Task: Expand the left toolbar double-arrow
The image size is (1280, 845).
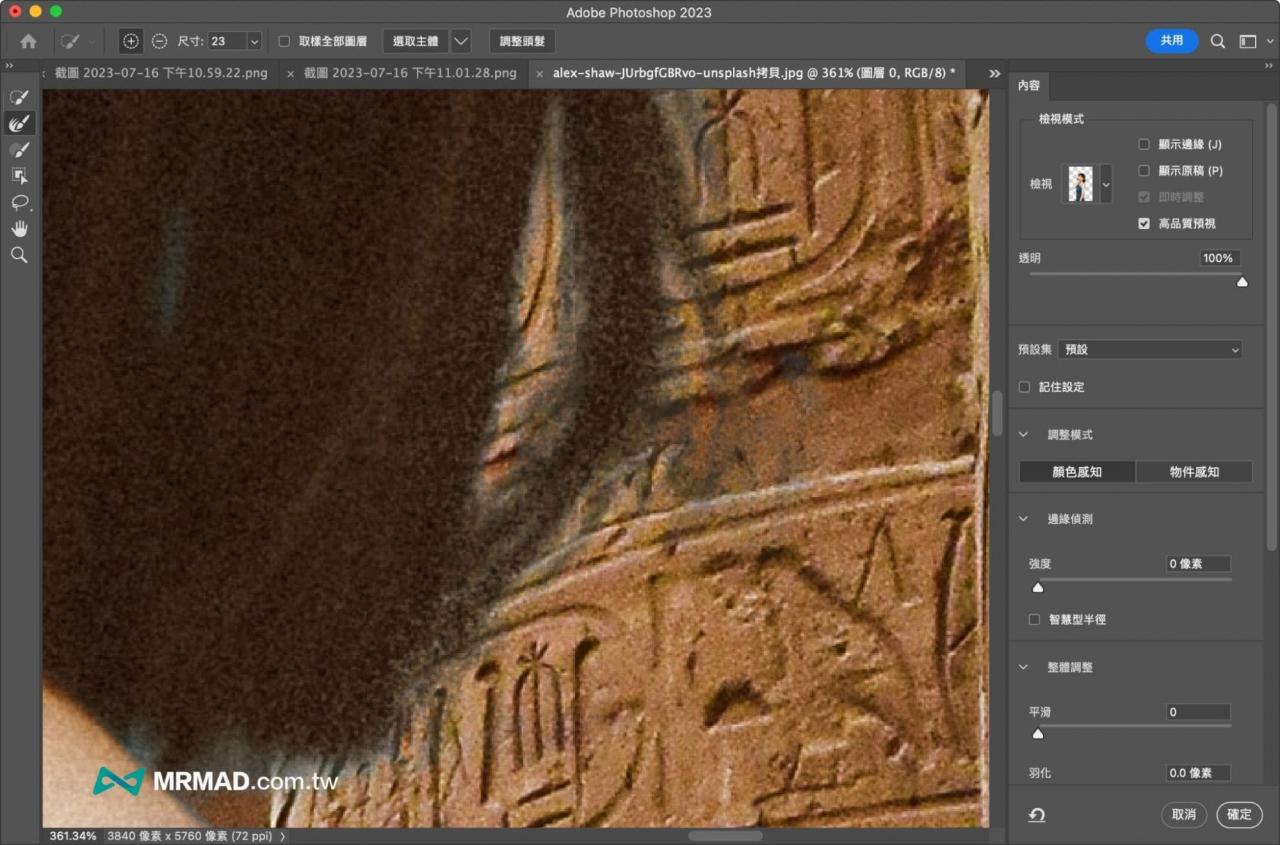Action: click(x=9, y=65)
